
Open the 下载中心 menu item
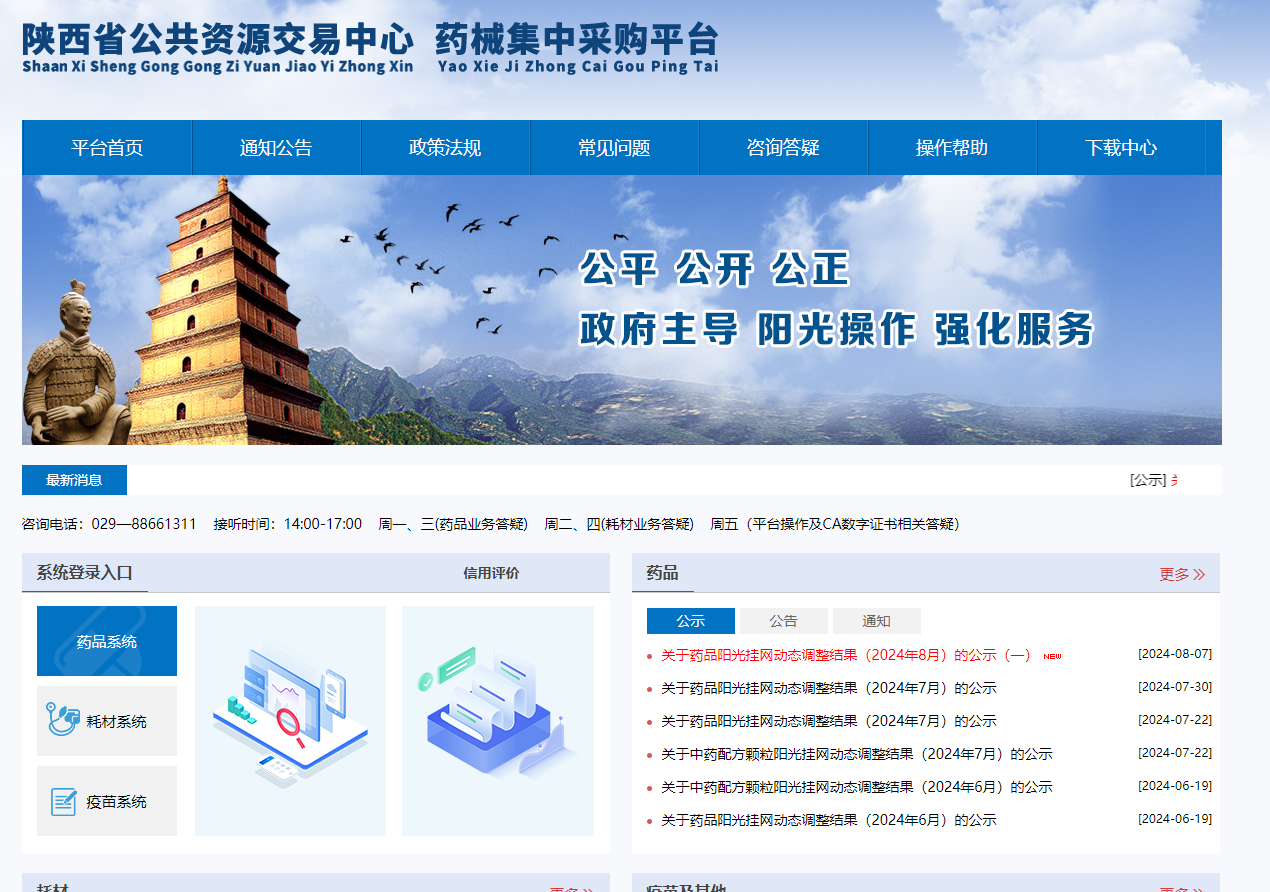tap(1121, 147)
